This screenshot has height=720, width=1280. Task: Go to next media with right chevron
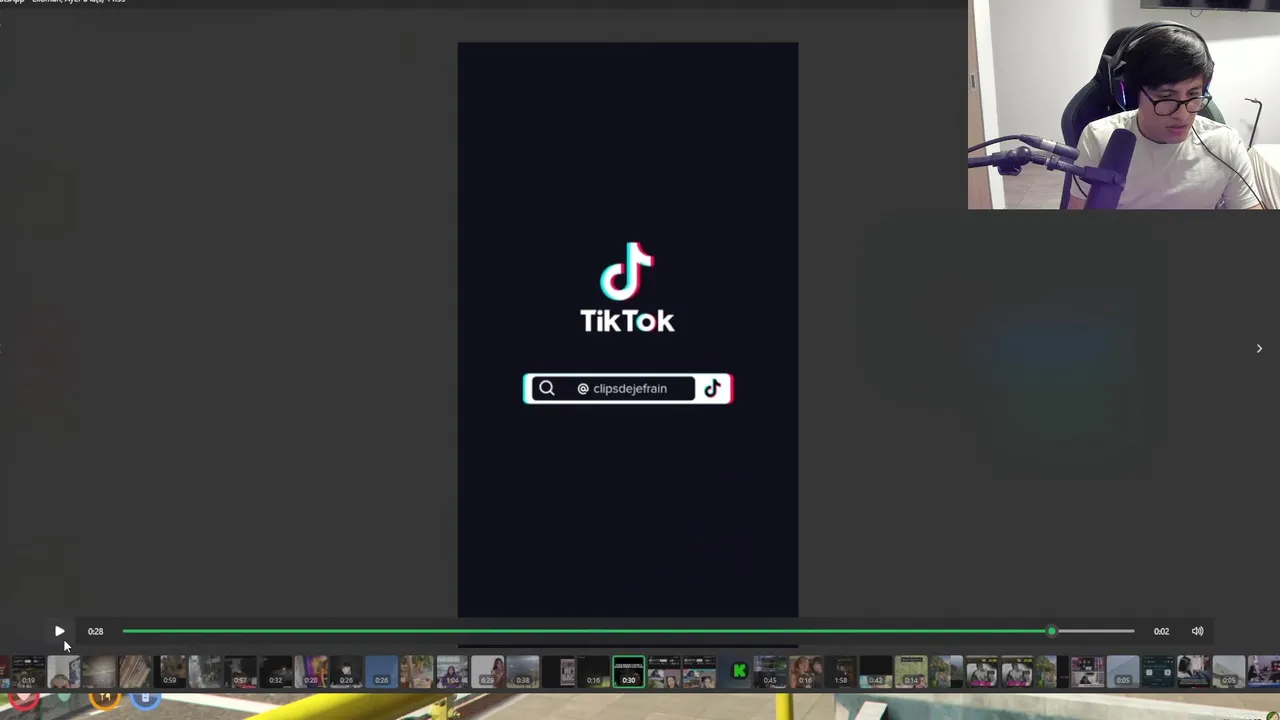tap(1259, 348)
